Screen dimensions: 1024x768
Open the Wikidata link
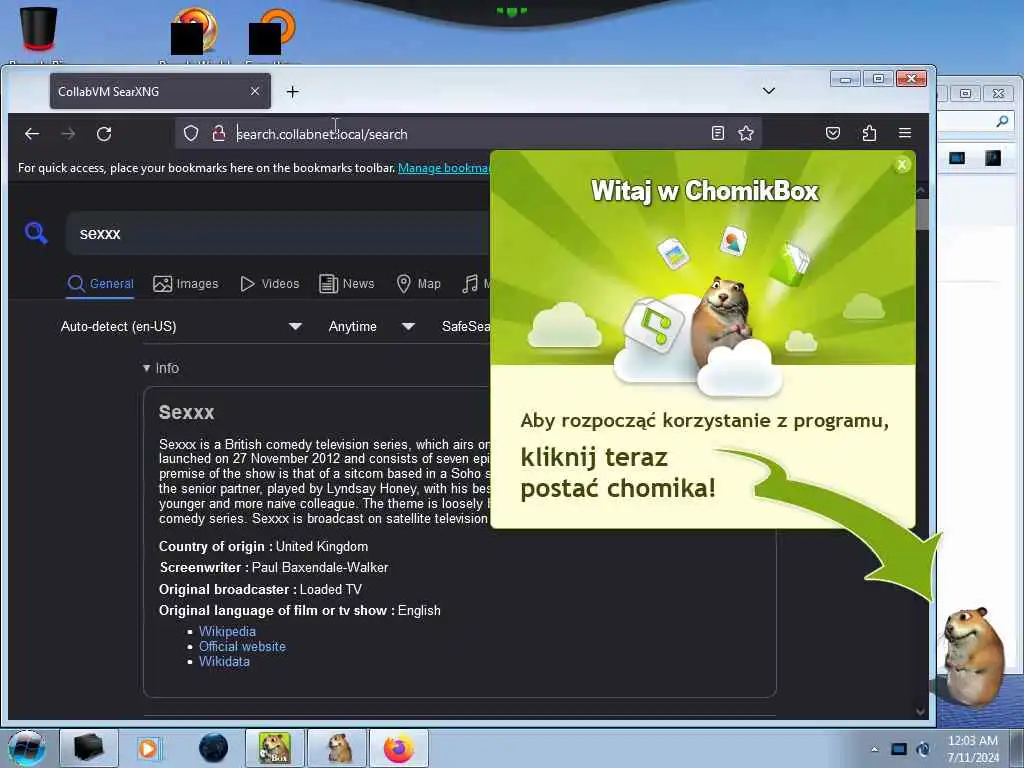pyautogui.click(x=224, y=662)
